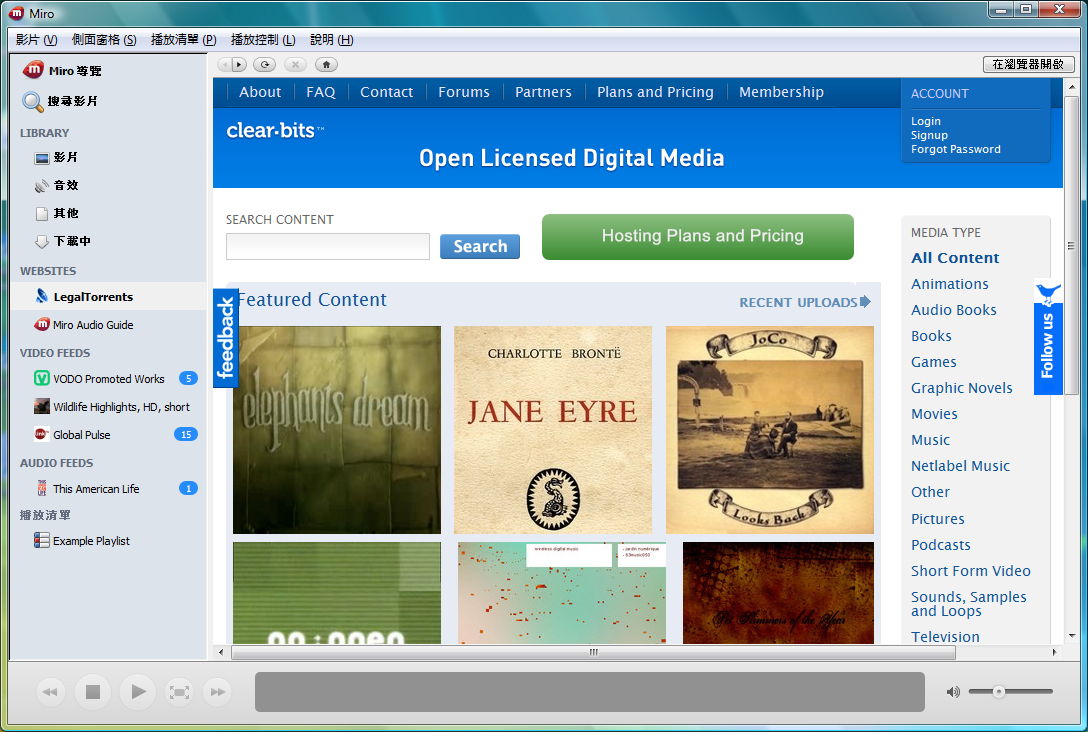Click the browser back arrow
Viewport: 1088px width, 732px height.
point(223,65)
